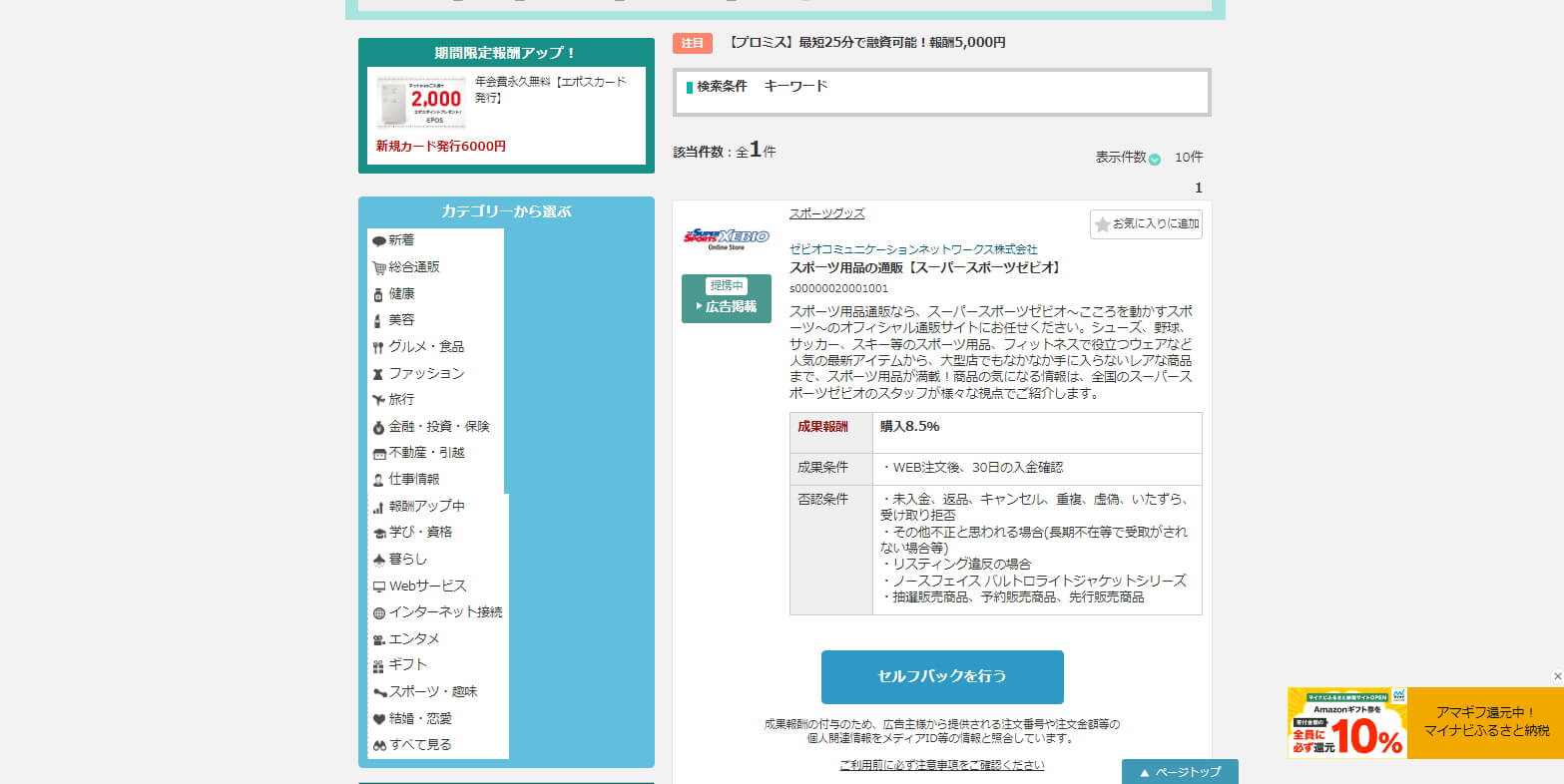
Task: Select the すべて見る category label
Action: tap(420, 745)
